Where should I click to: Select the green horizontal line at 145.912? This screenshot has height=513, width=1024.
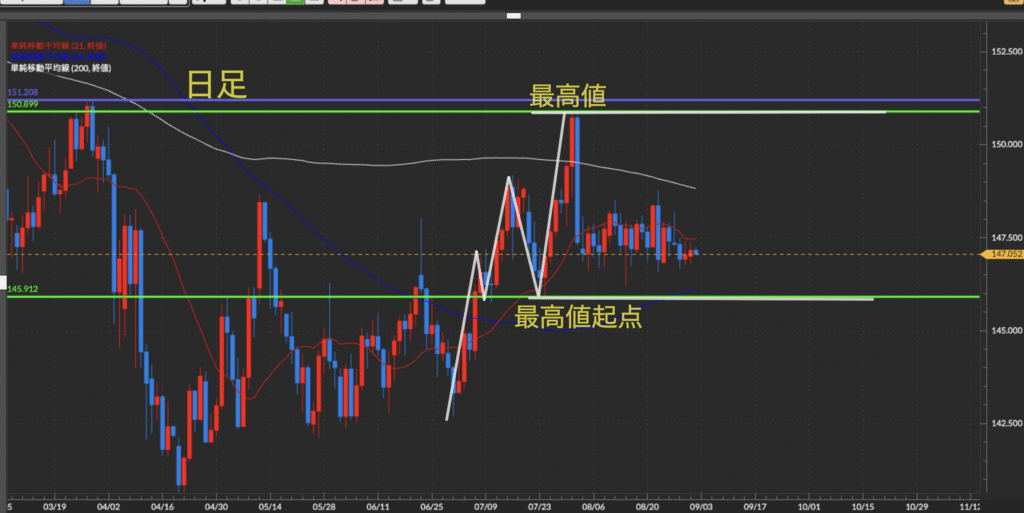pyautogui.click(x=493, y=297)
